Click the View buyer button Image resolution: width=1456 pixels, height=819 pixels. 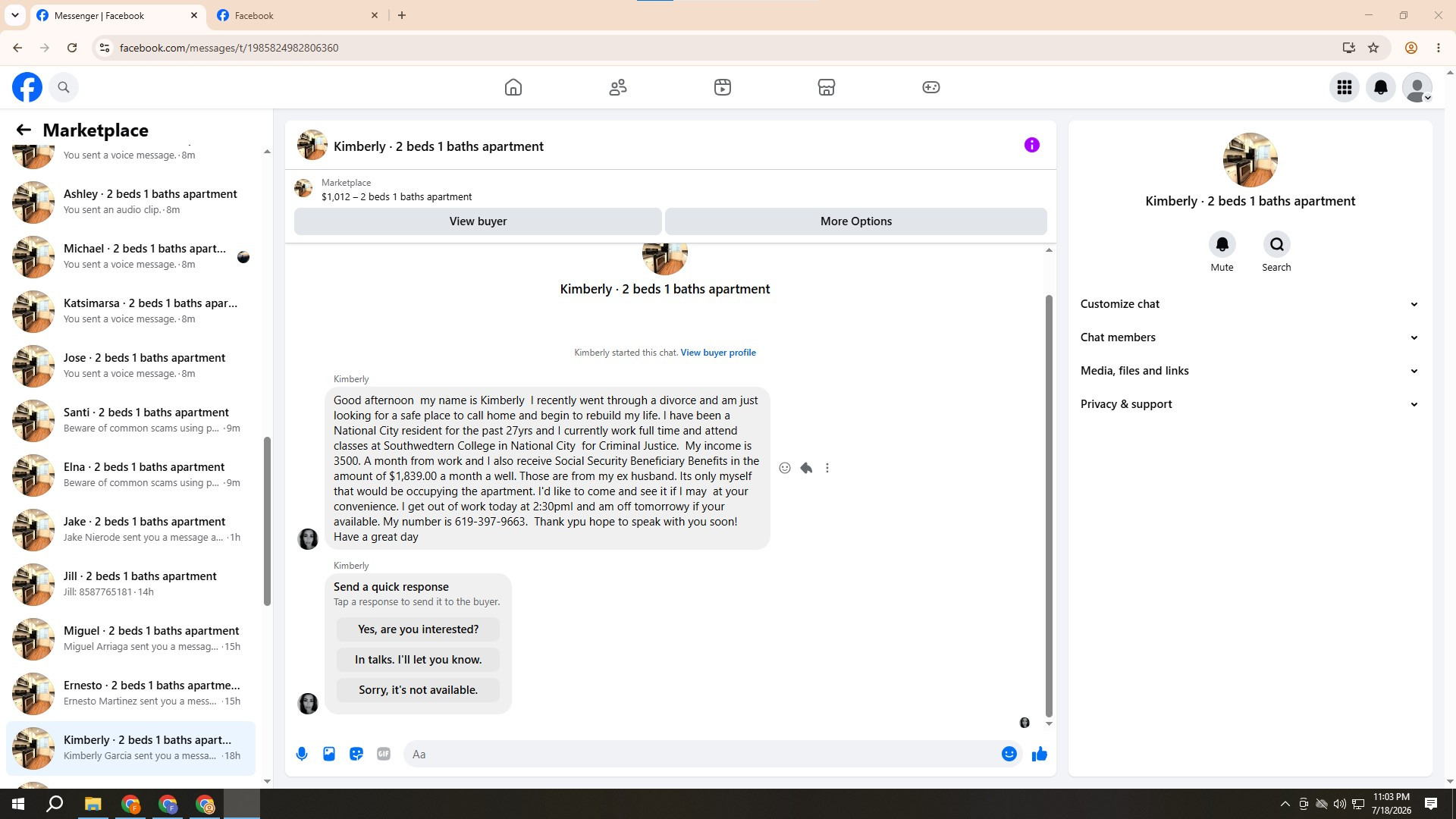(478, 221)
